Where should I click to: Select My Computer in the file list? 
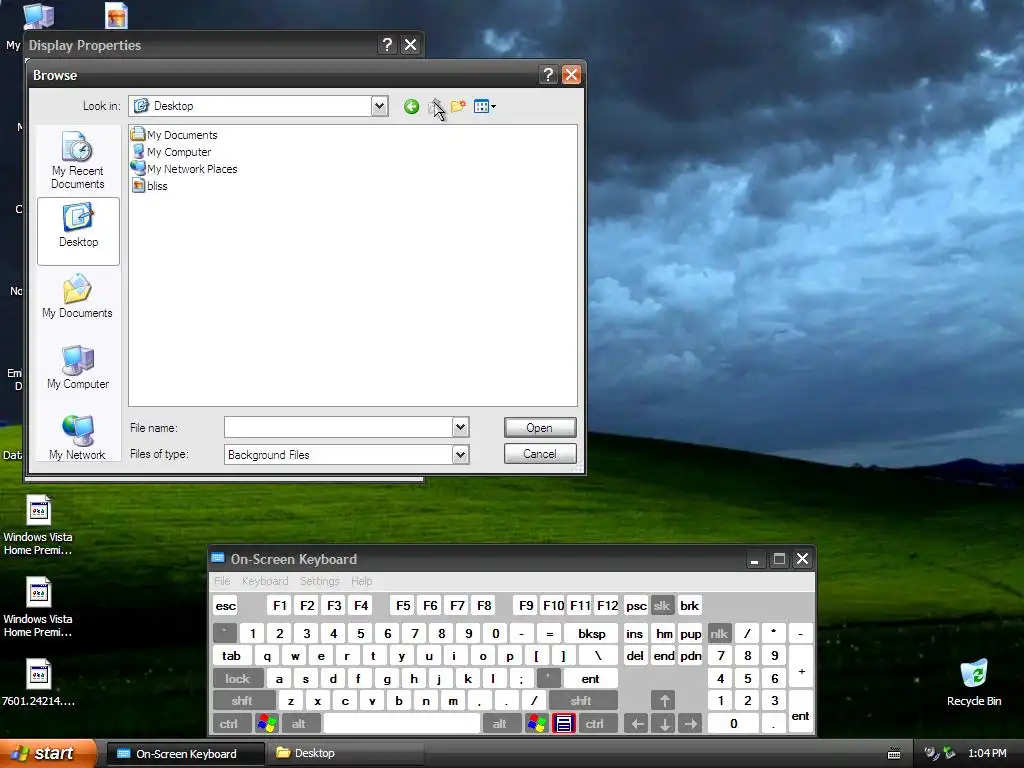coord(171,152)
